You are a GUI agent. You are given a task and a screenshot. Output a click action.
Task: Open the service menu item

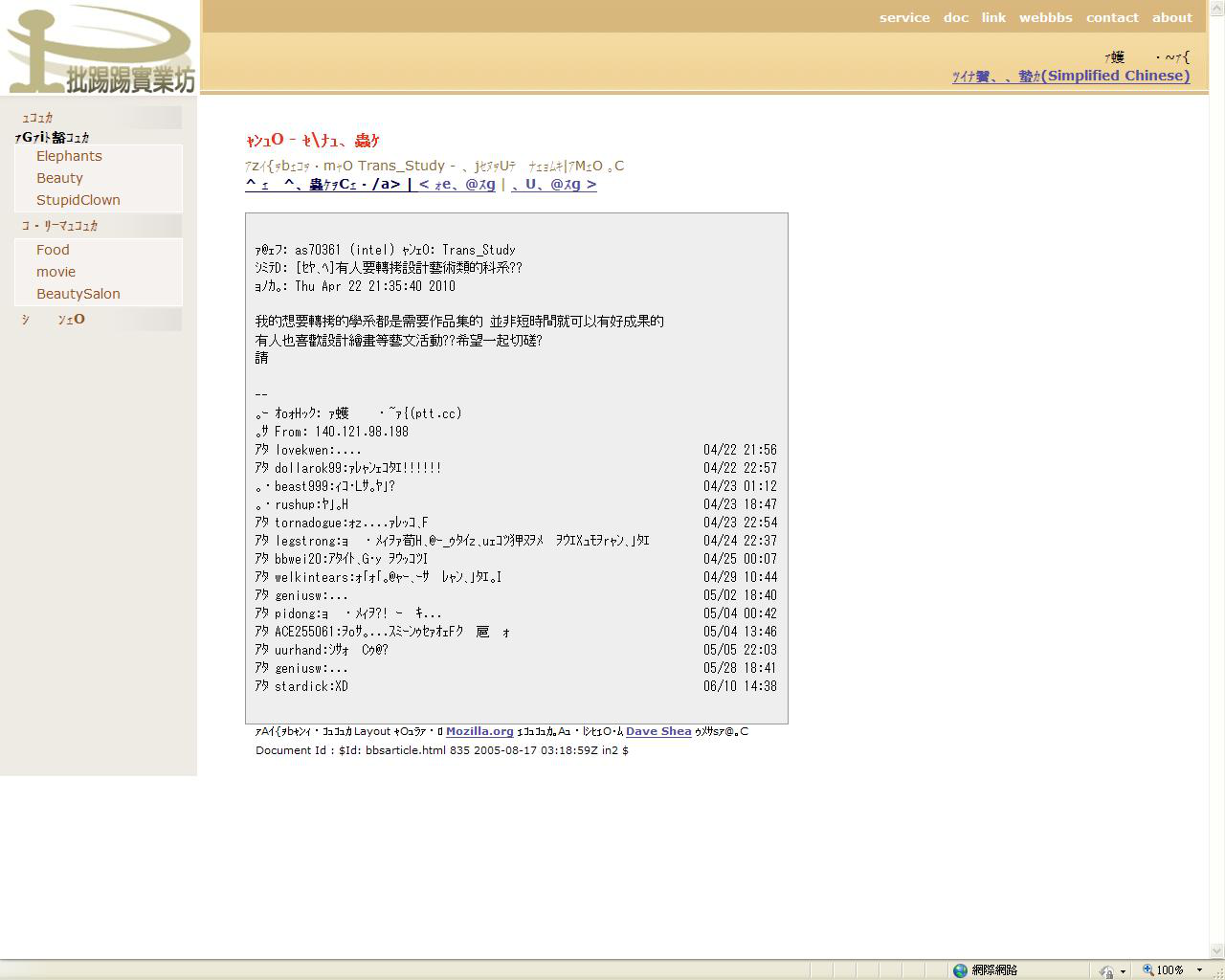click(904, 17)
